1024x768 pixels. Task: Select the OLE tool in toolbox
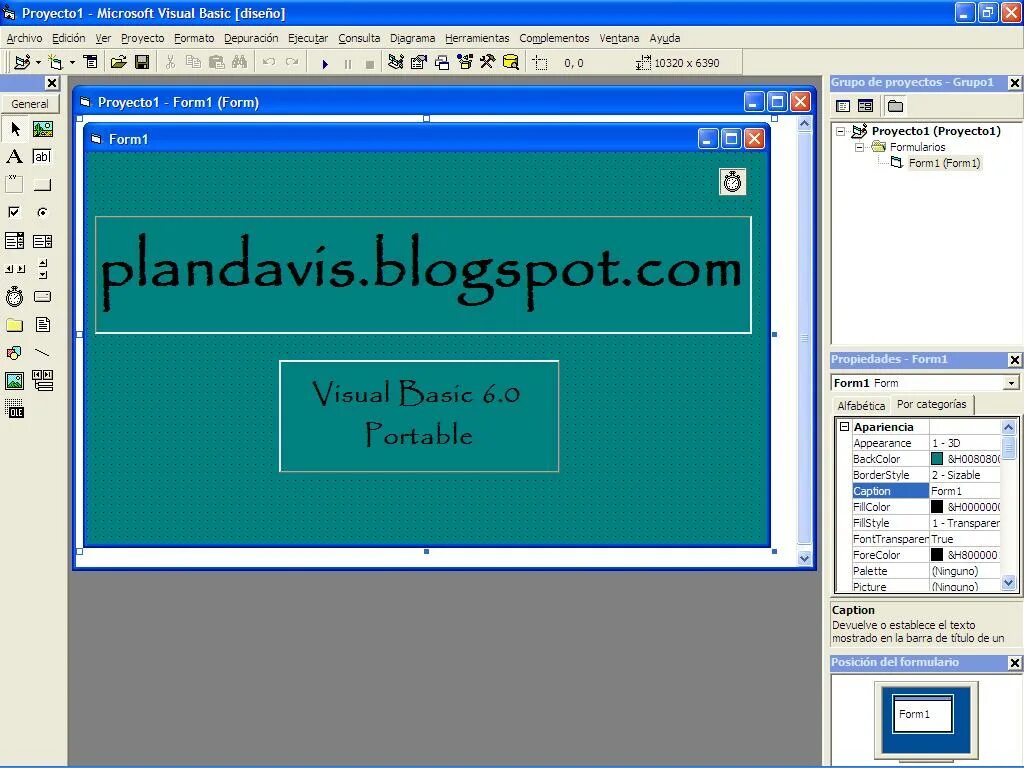point(15,409)
